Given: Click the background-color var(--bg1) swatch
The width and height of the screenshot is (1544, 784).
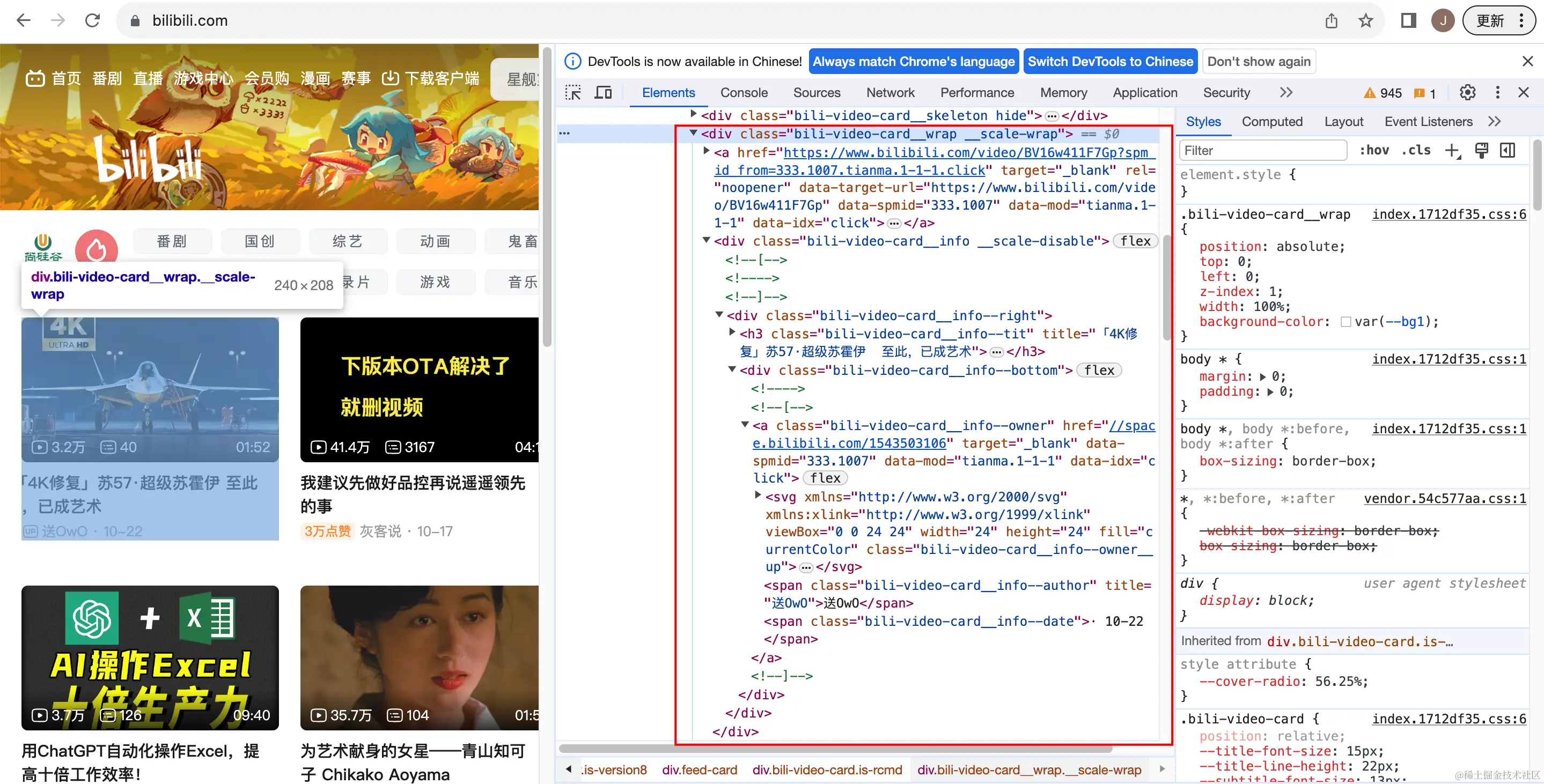Looking at the screenshot, I should [x=1346, y=322].
